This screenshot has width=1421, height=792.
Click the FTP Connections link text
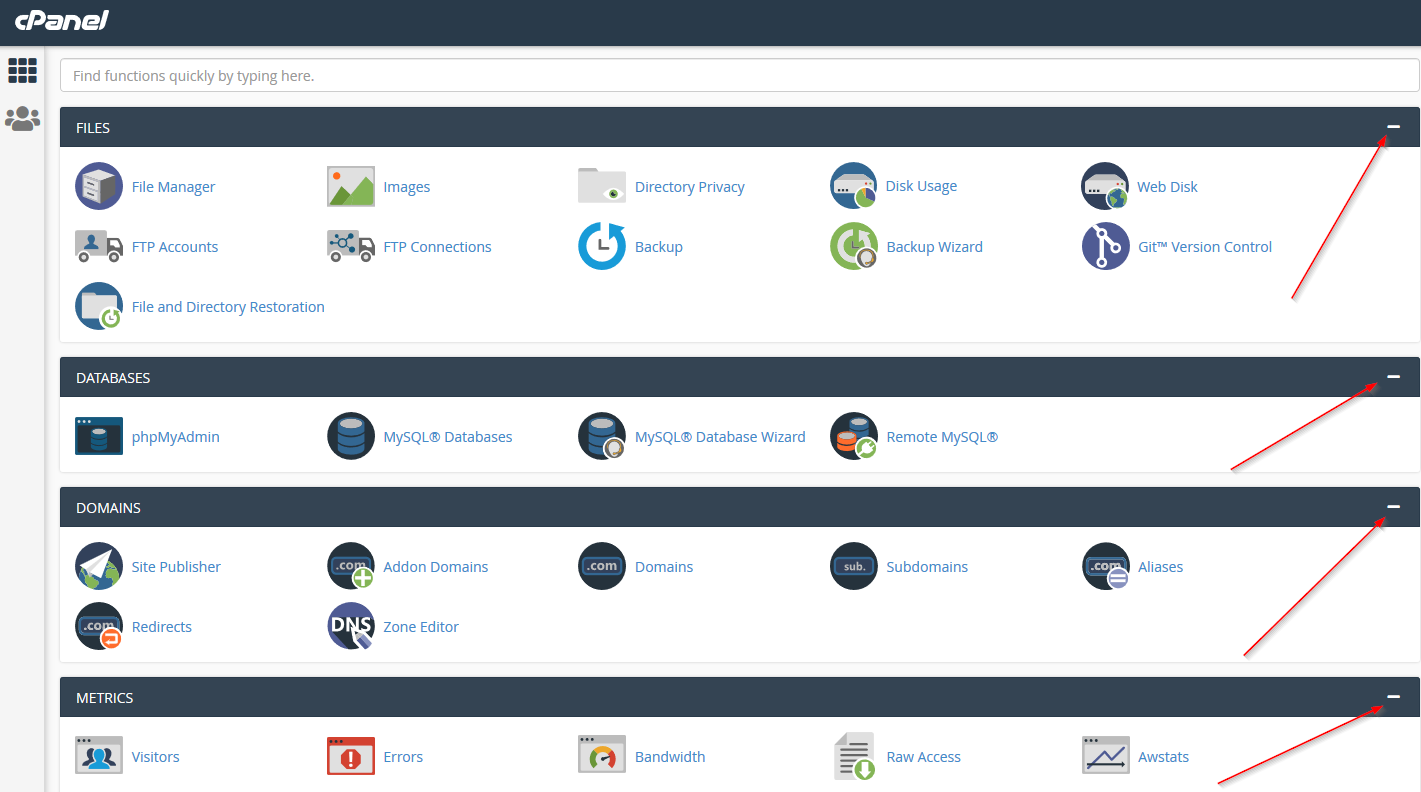pos(437,247)
